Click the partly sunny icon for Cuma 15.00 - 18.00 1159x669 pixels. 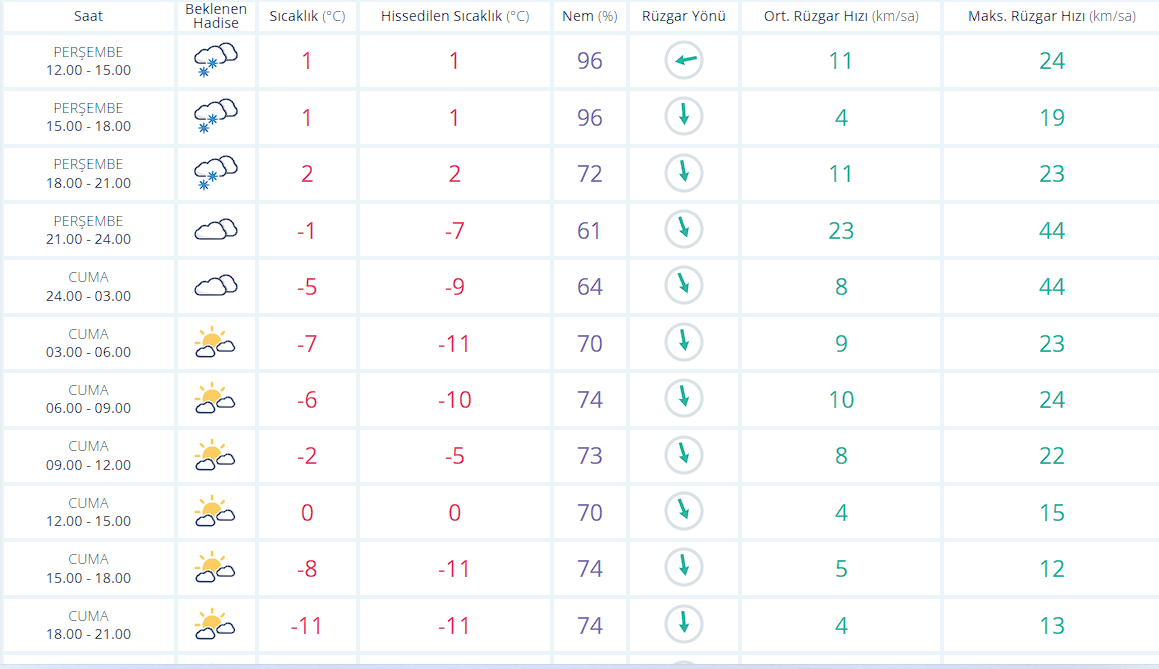(215, 569)
